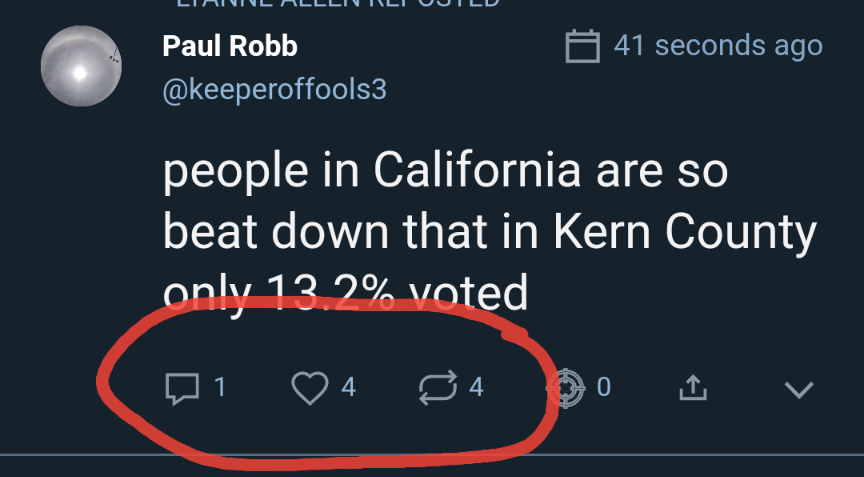The height and width of the screenshot is (477, 864).
Task: Visit the @keeperoffools3 handle
Action: click(273, 90)
